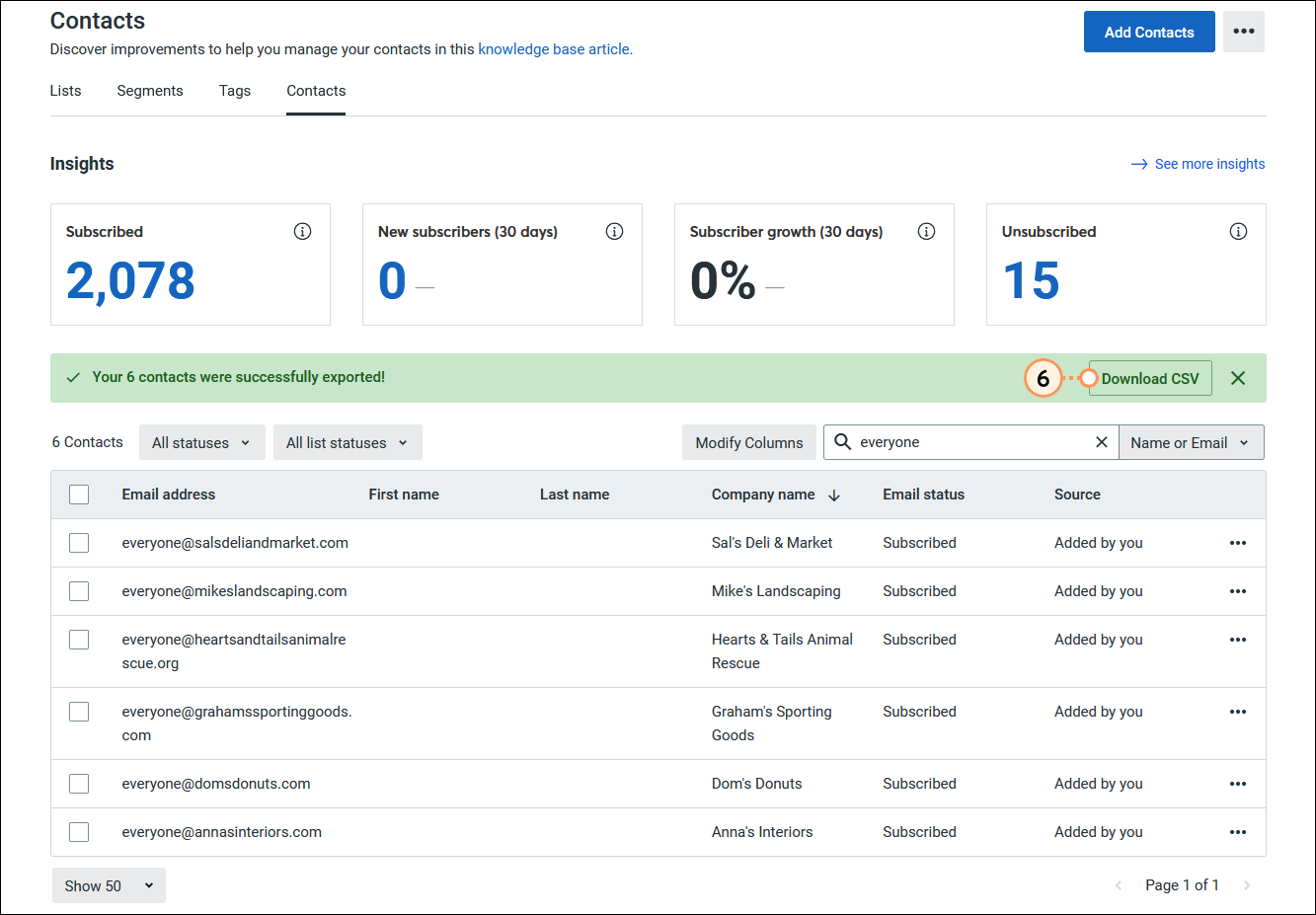Show info for the Unsubscribed insight
The height and width of the screenshot is (915, 1316).
1238,231
